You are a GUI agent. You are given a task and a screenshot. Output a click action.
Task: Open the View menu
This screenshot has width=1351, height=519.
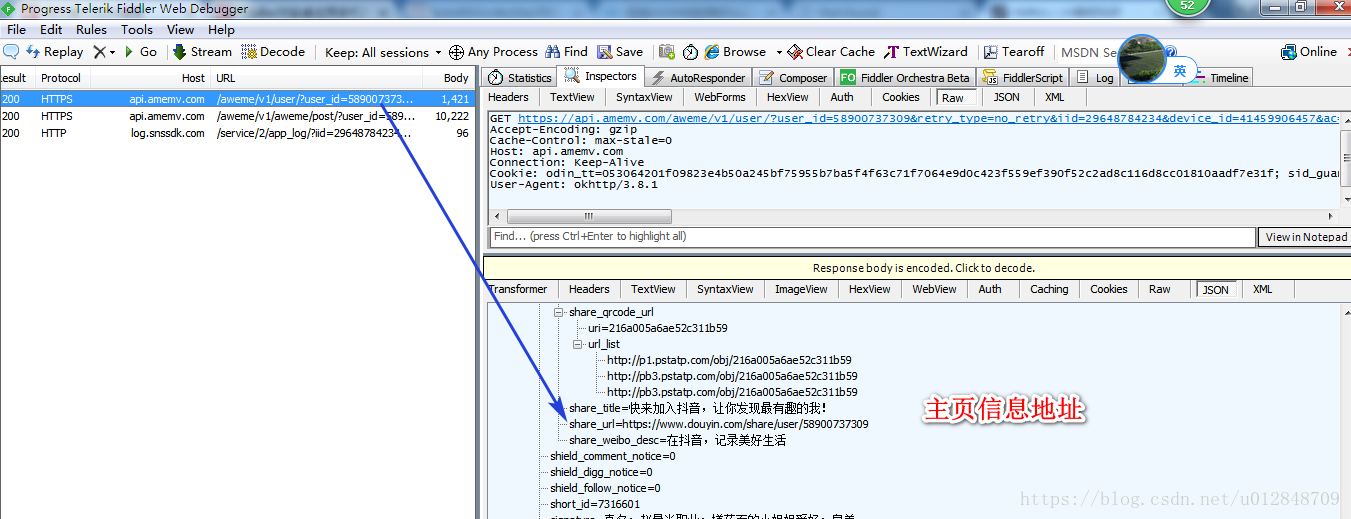[x=181, y=30]
